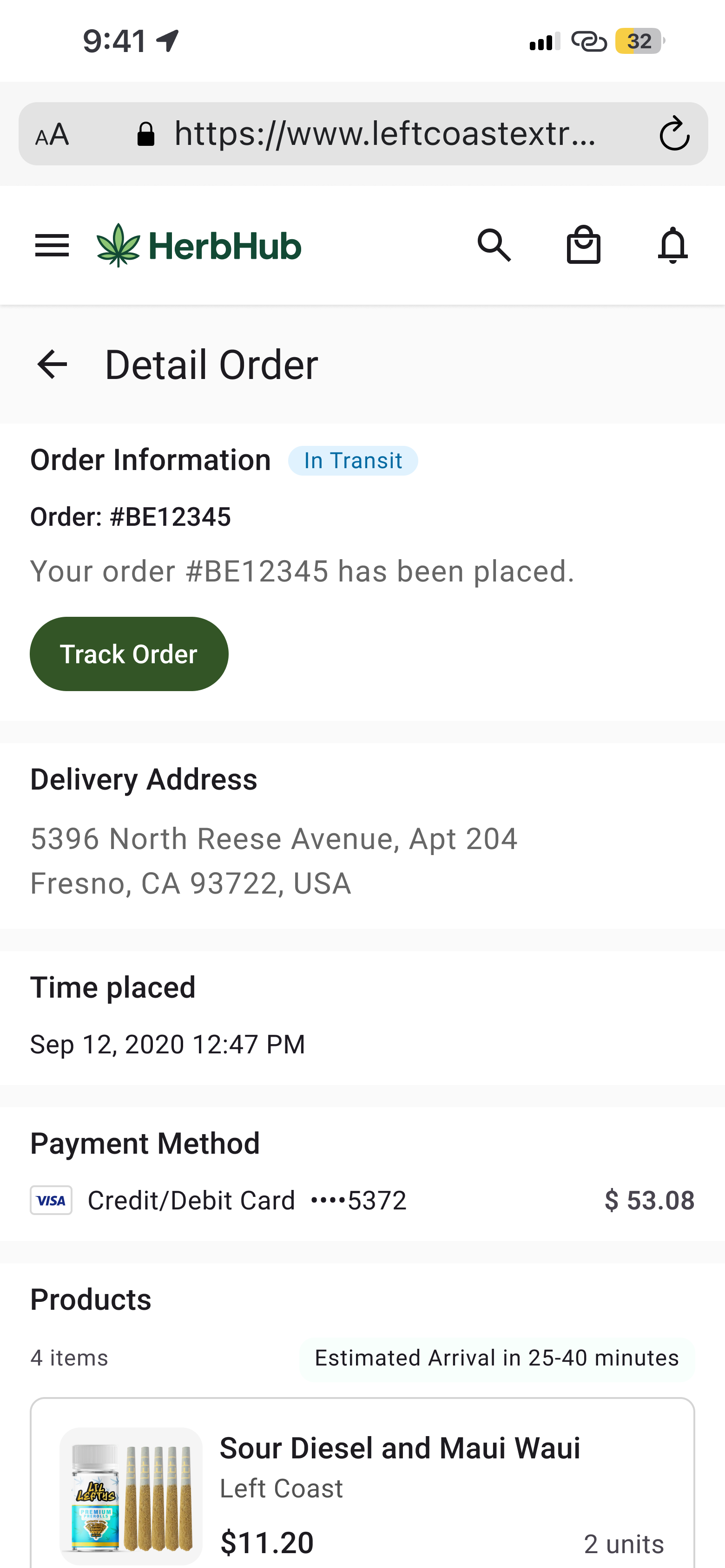Open the shopping bag cart
The width and height of the screenshot is (725, 1568).
(584, 245)
